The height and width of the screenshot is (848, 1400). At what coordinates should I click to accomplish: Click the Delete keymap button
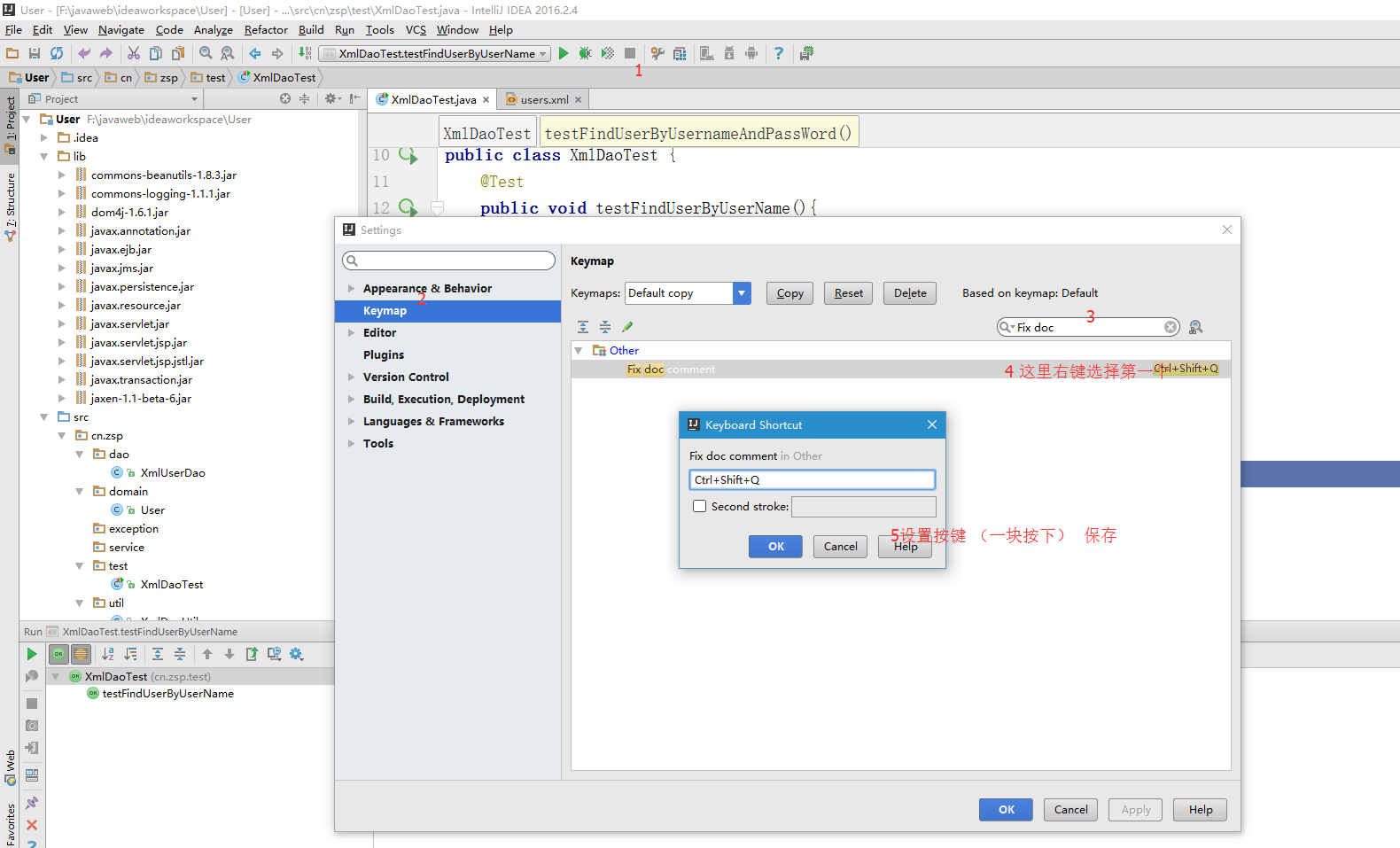tap(910, 293)
